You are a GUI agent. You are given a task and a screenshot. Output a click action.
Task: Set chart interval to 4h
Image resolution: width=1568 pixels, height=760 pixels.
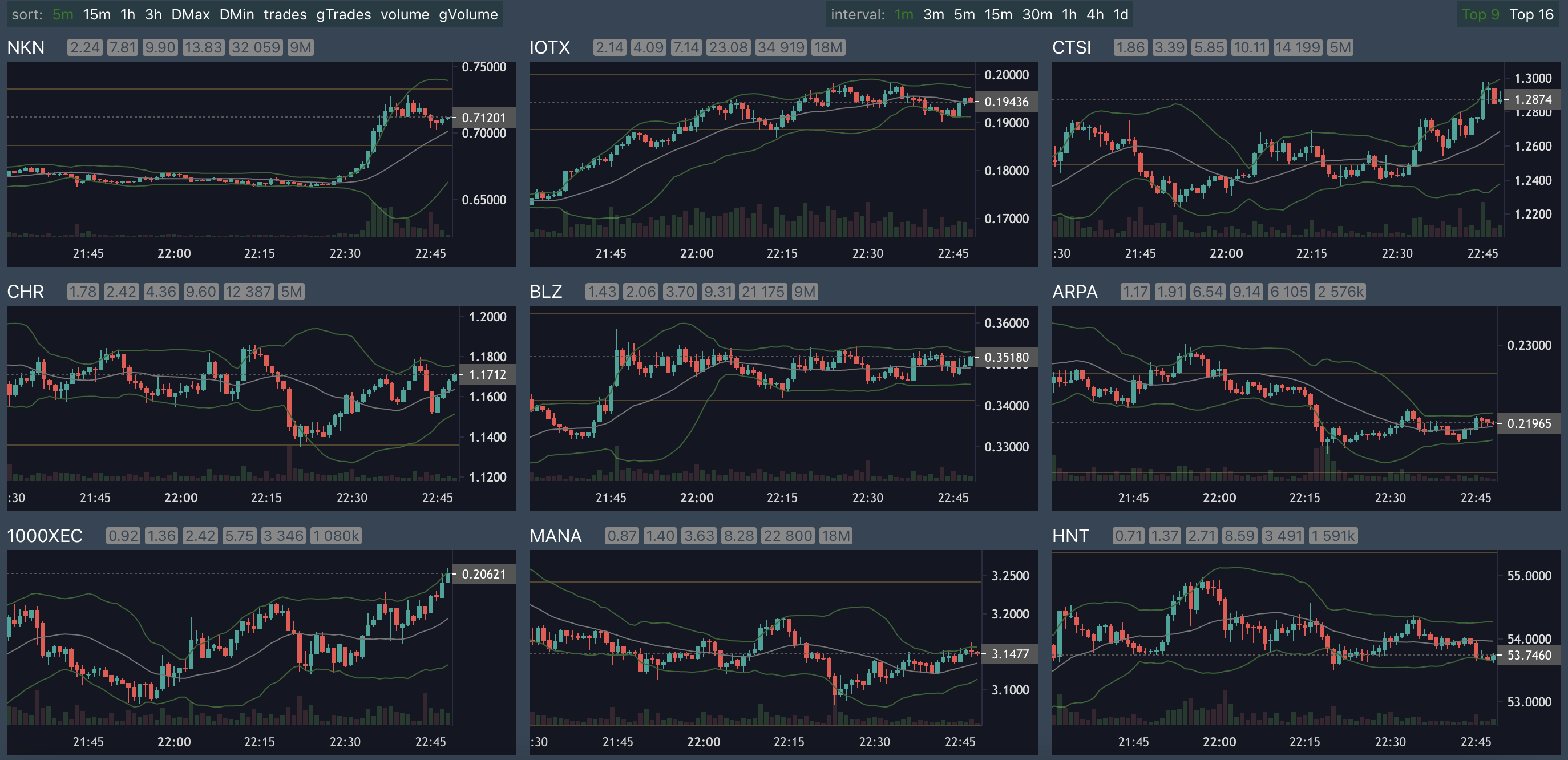[x=1094, y=14]
